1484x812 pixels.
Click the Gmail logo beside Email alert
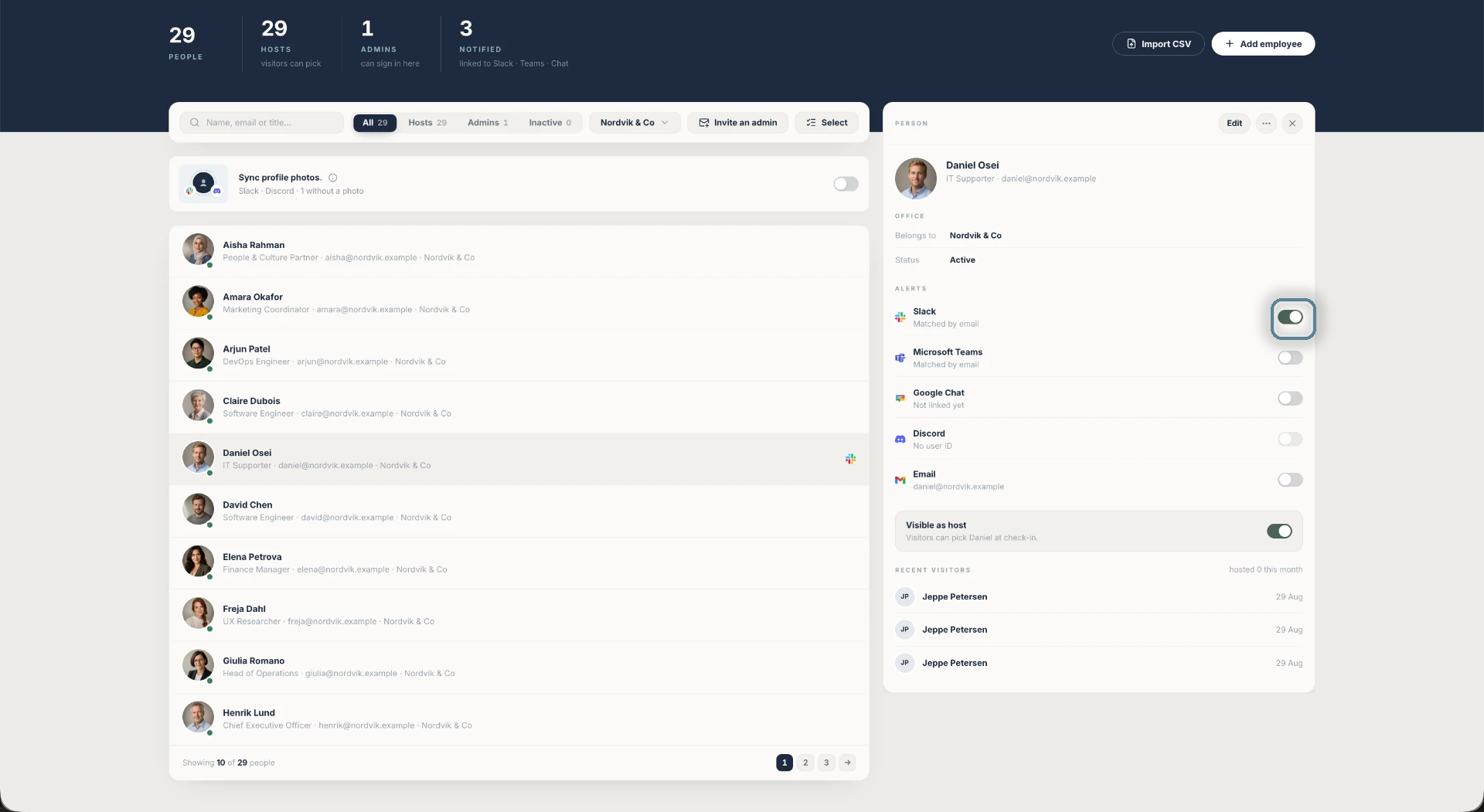click(900, 480)
